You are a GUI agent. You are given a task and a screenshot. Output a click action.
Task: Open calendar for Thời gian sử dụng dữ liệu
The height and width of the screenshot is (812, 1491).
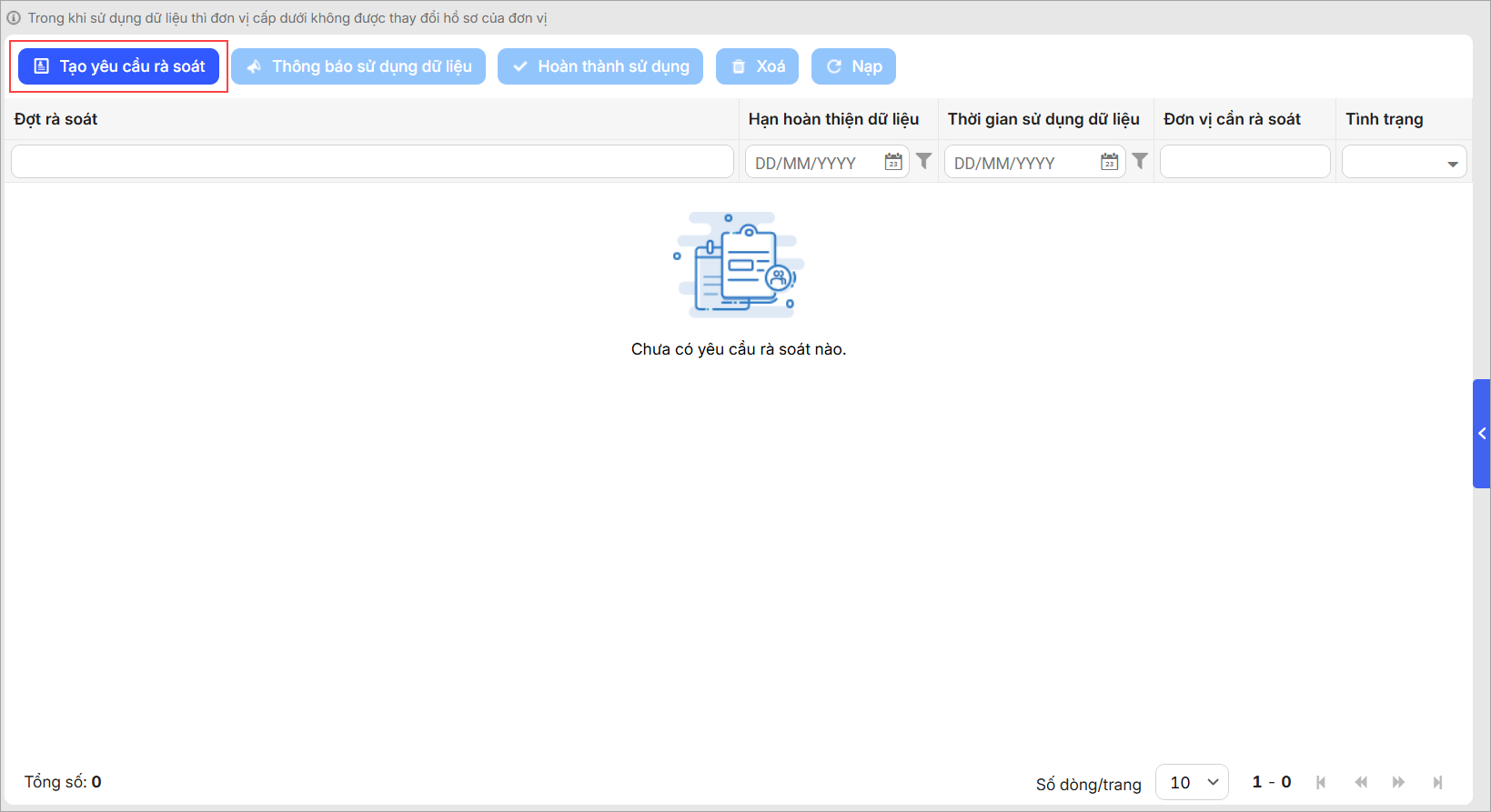coord(1109,162)
